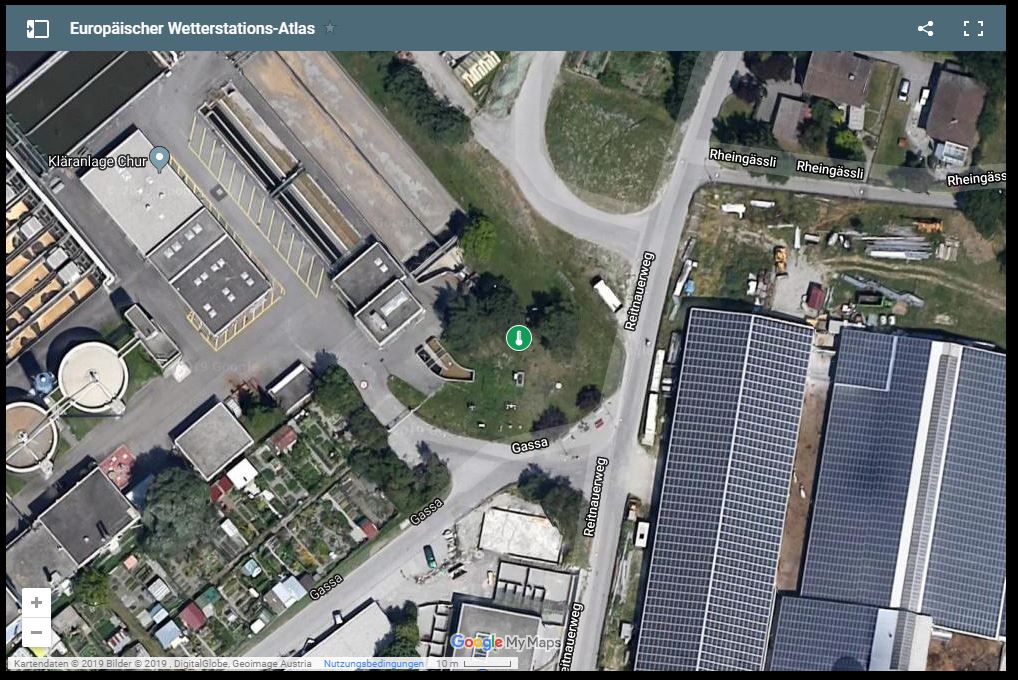
Task: Open the Google My Maps logo link
Action: point(505,642)
